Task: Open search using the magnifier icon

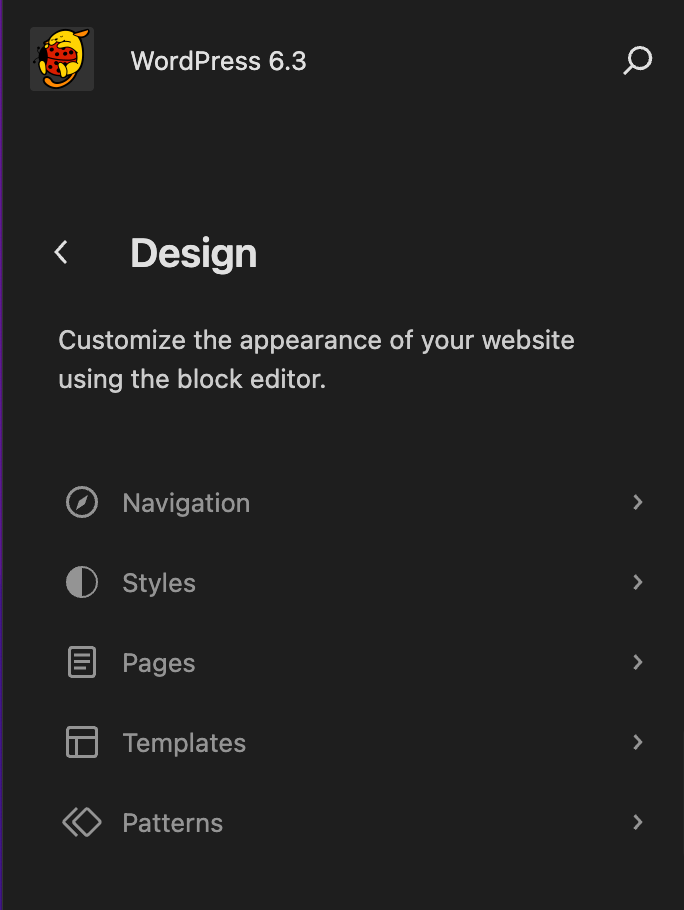Action: tap(636, 60)
